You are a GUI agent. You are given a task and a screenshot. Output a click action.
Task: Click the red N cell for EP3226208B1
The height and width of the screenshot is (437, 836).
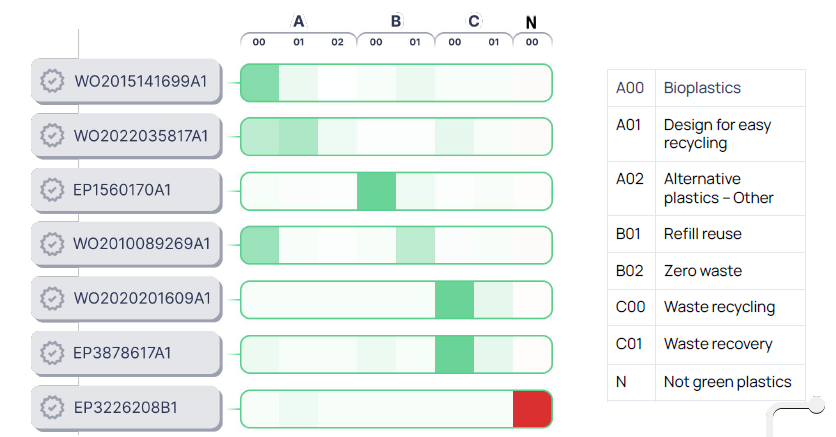click(532, 409)
